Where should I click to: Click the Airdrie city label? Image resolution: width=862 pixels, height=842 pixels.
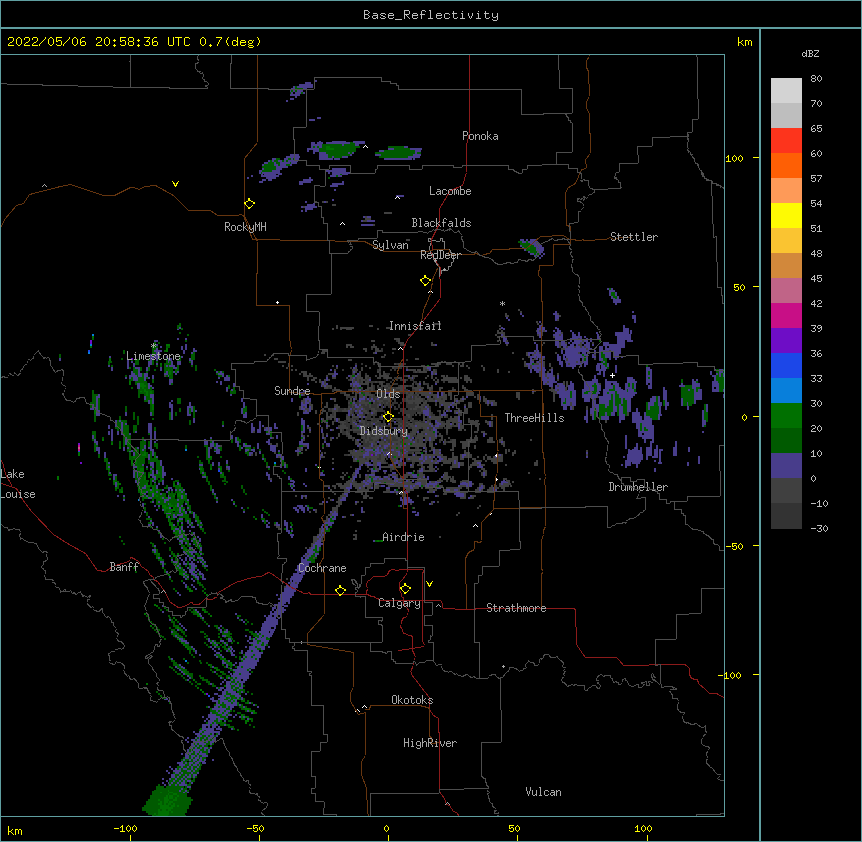coord(404,537)
